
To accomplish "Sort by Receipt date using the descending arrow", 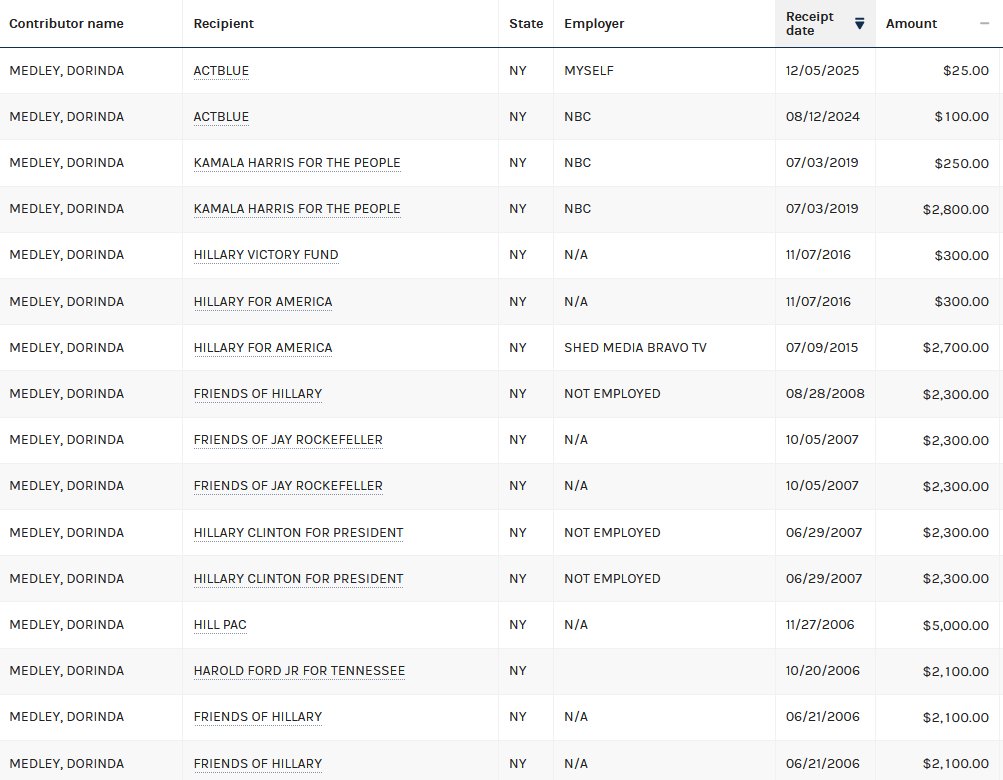I will pyautogui.click(x=860, y=24).
